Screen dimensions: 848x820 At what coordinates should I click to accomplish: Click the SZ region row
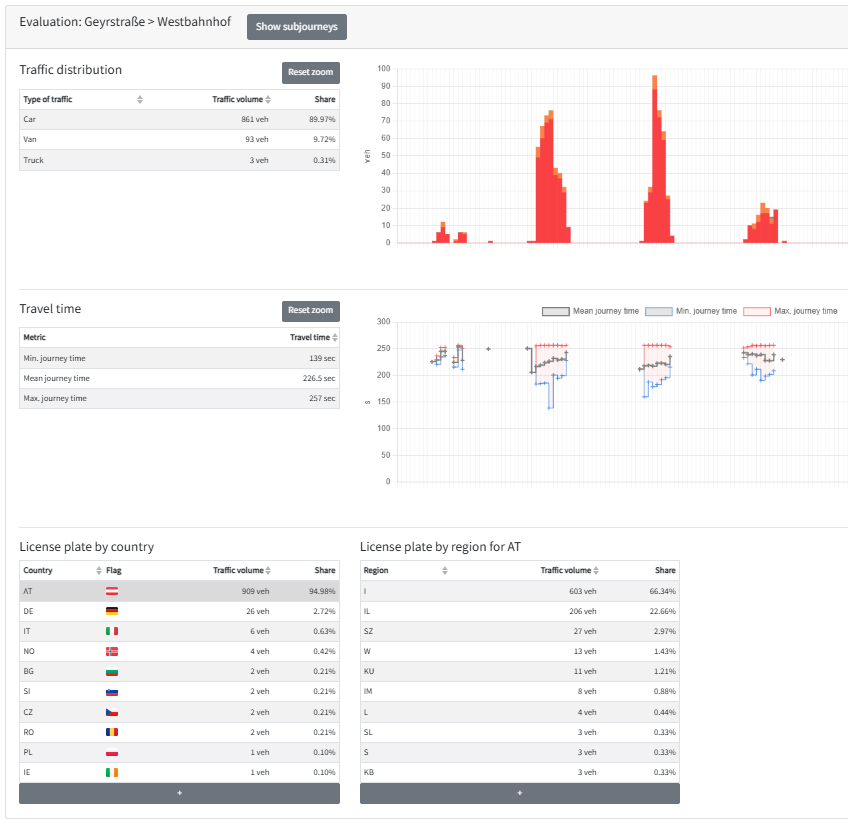(x=520, y=631)
